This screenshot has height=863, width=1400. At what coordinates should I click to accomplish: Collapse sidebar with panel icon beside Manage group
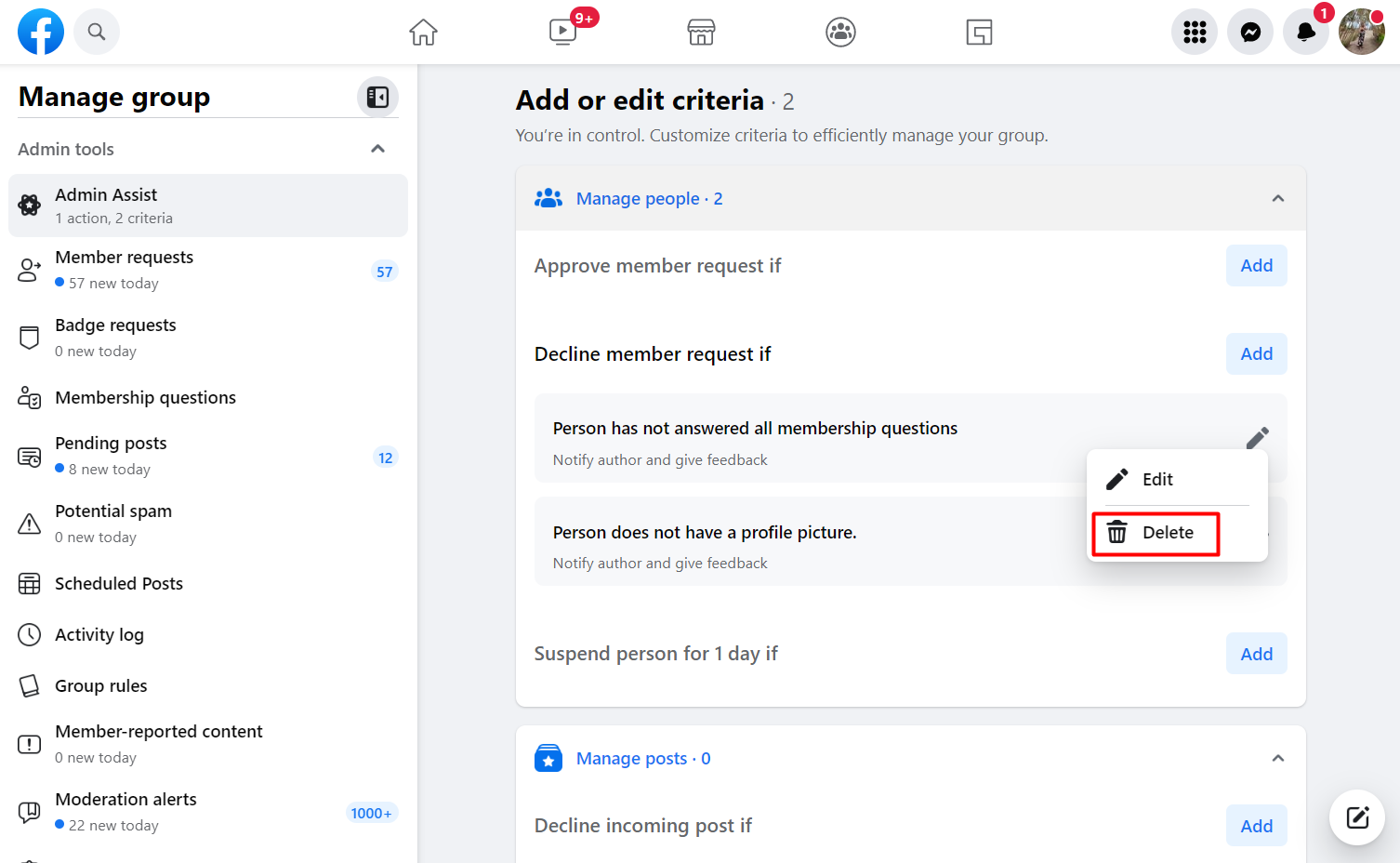pos(377,96)
